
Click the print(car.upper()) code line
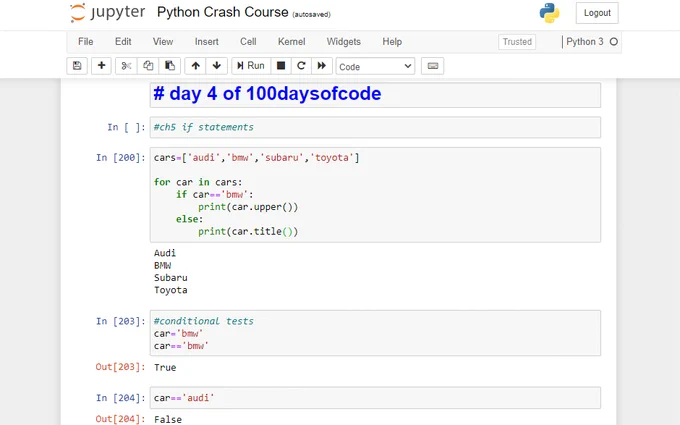click(x=248, y=207)
